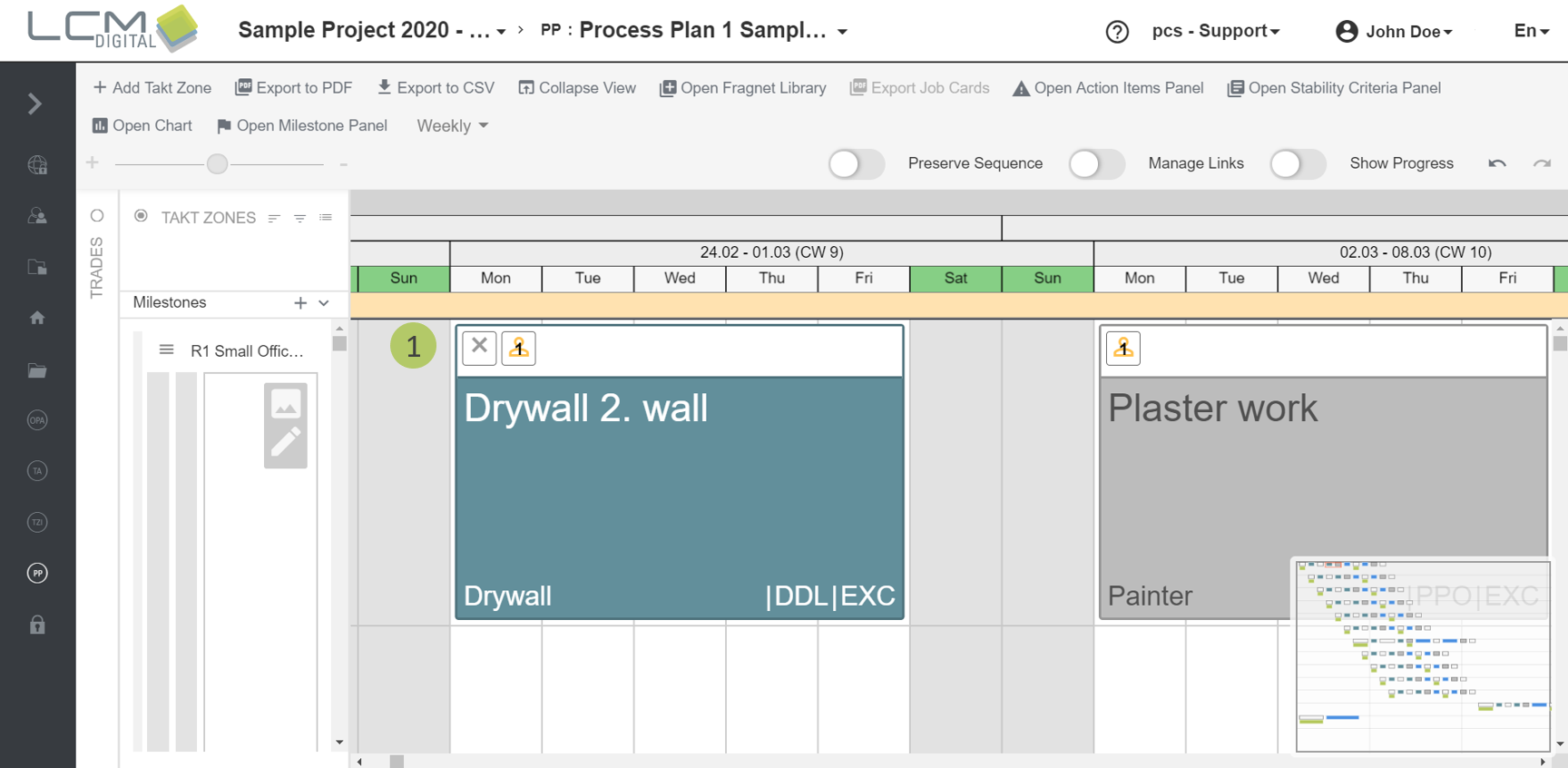Screen dimensions: 1568x768
Task: Click Add Takt Zone button
Action: point(152,88)
